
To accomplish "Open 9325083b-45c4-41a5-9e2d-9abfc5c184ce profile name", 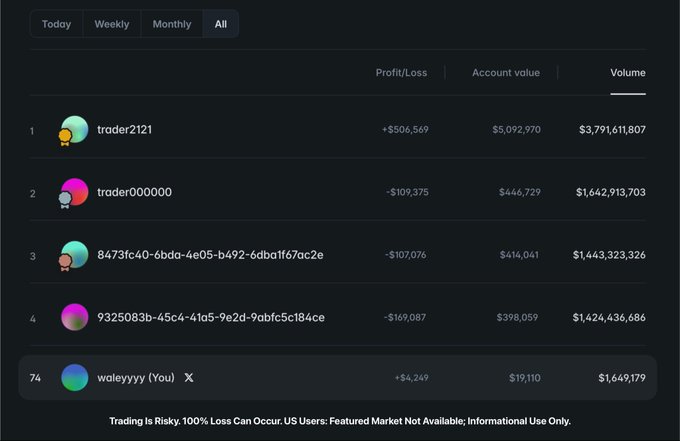I will pos(211,317).
